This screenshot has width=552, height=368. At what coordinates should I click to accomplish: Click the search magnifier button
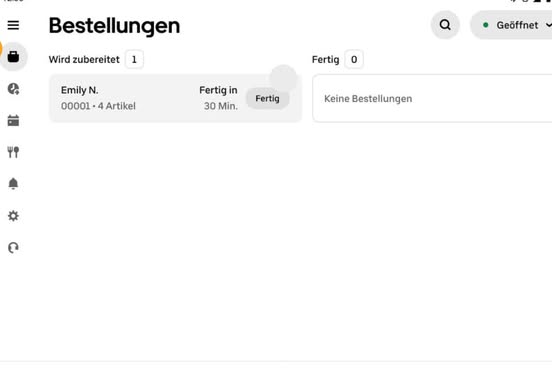click(x=445, y=25)
